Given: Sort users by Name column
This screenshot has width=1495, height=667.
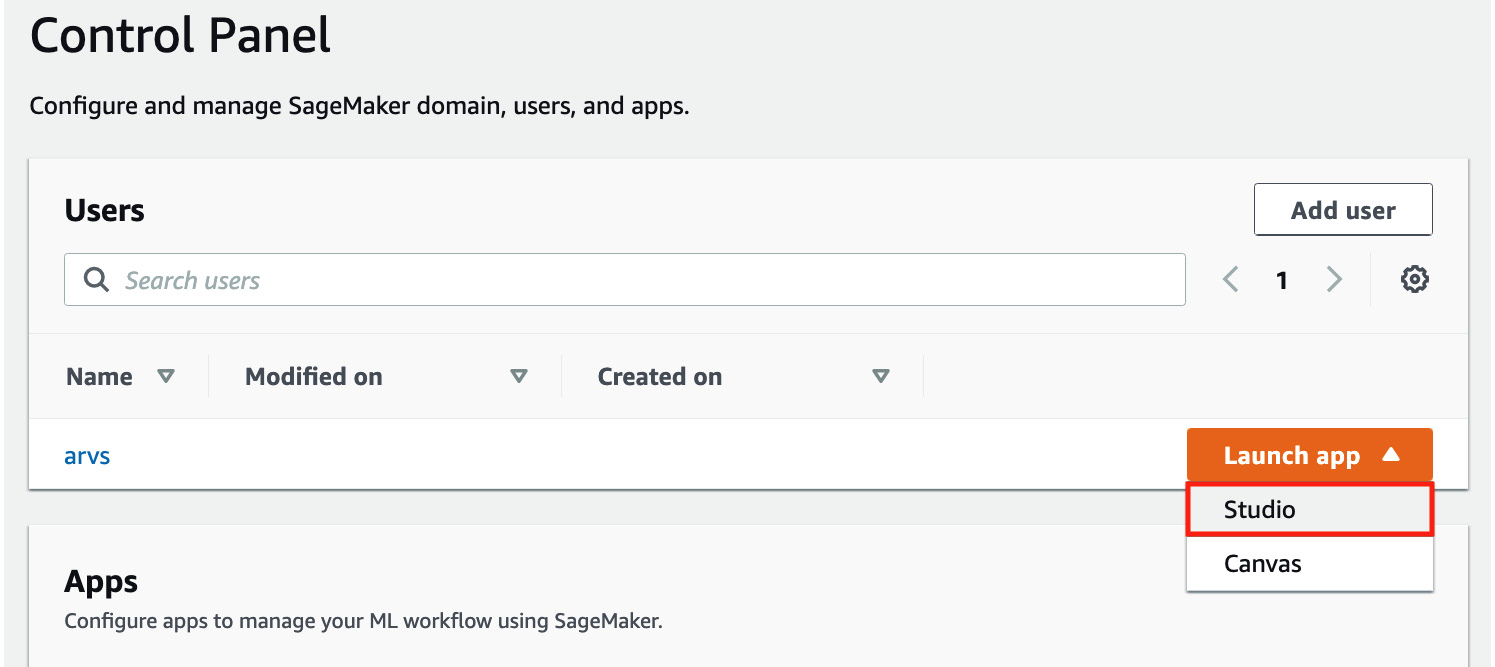Looking at the screenshot, I should click(x=166, y=376).
